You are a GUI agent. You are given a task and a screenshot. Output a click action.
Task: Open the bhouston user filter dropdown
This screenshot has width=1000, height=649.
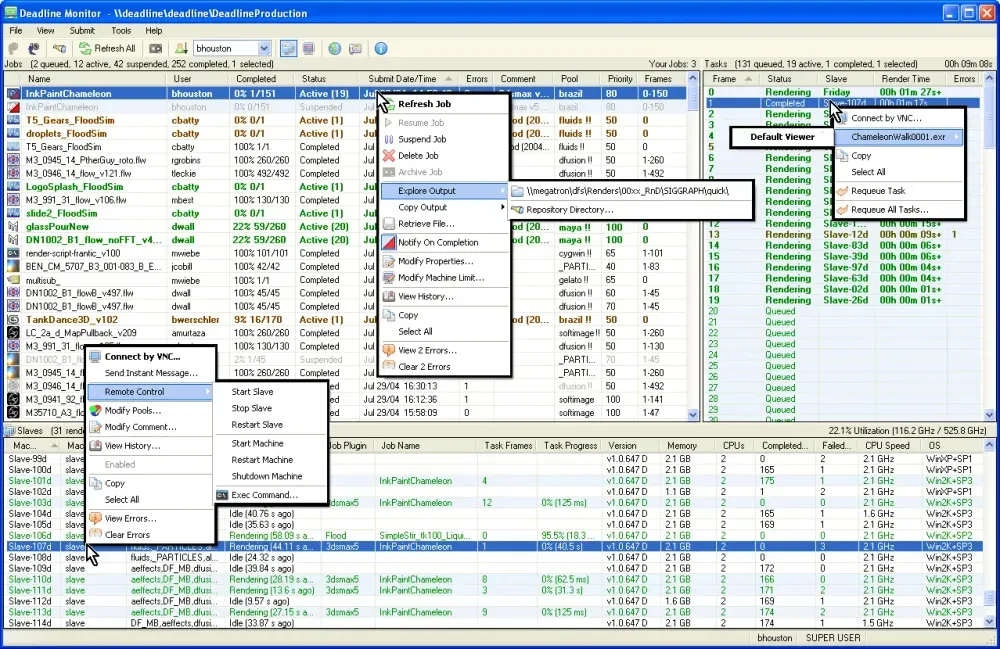[x=264, y=47]
